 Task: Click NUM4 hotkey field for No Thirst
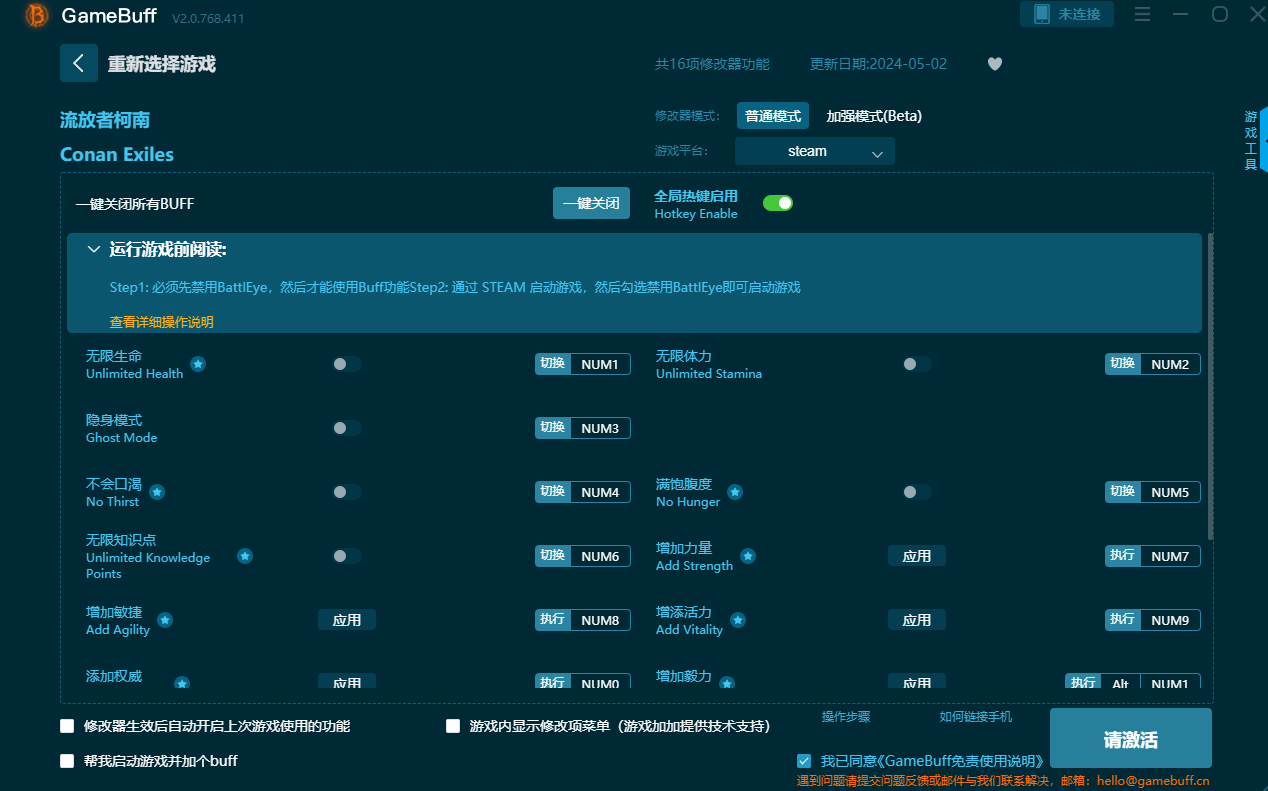click(x=600, y=492)
